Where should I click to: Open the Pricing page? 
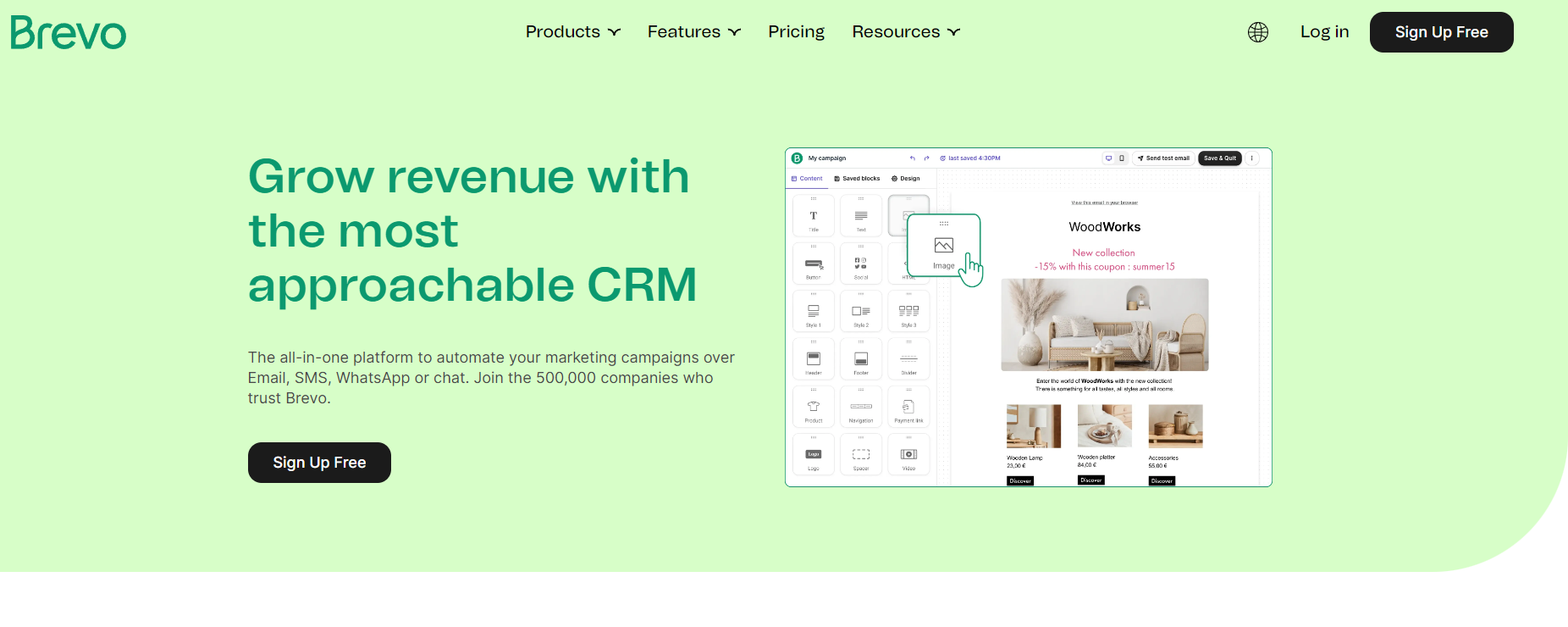click(x=796, y=32)
